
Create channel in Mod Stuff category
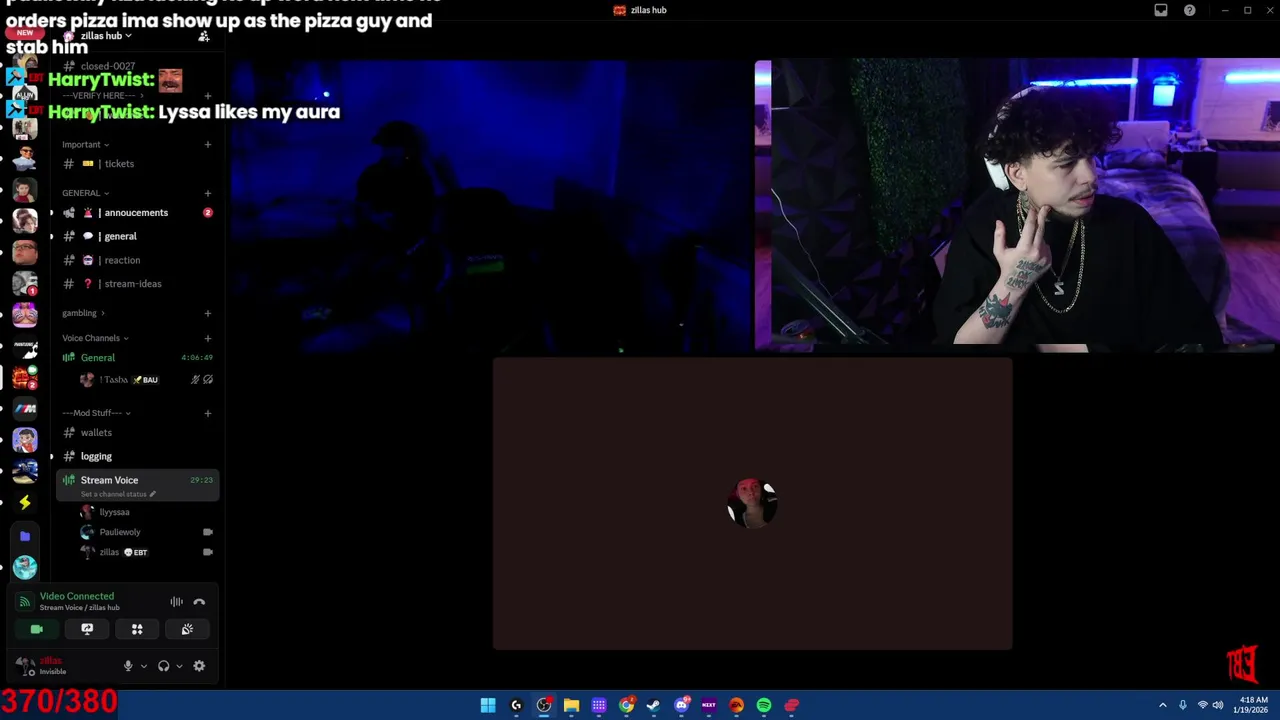(x=208, y=413)
